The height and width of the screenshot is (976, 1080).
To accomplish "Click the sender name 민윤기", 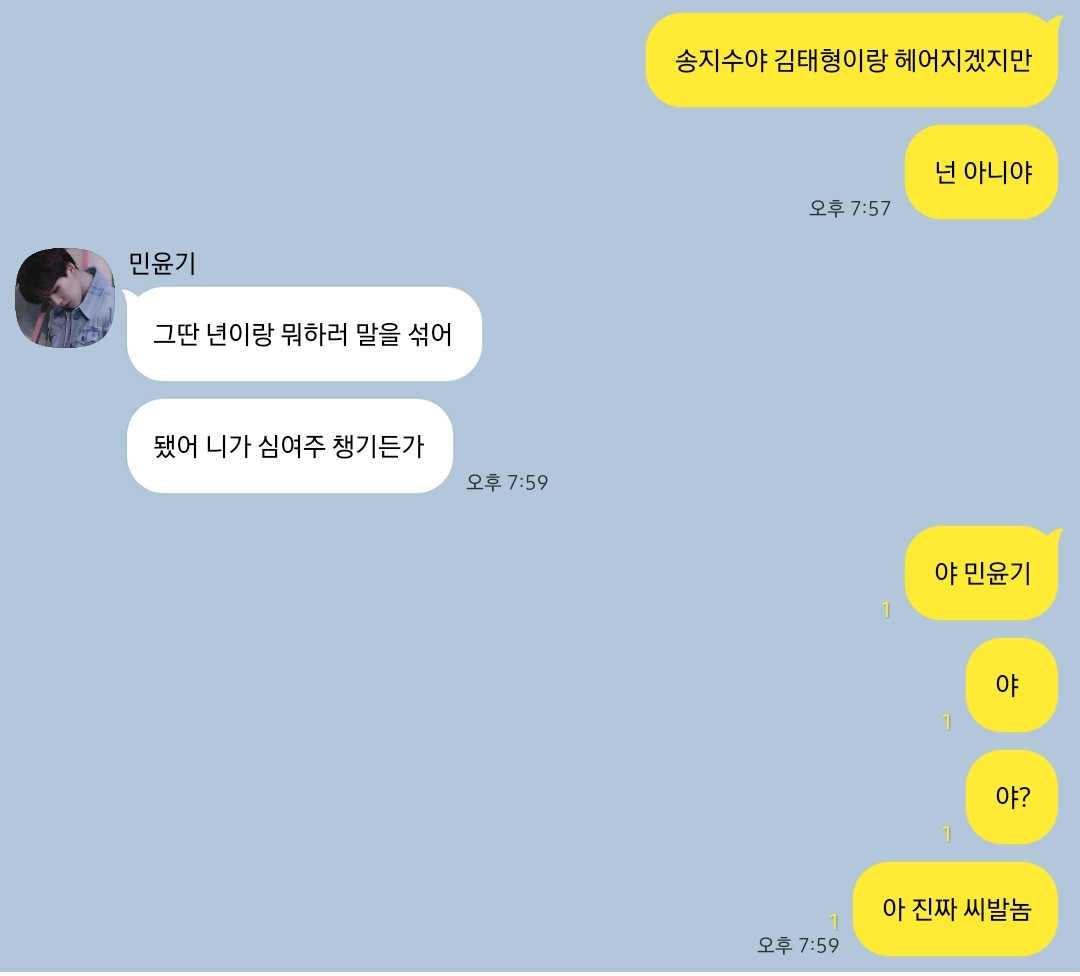I will pyautogui.click(x=163, y=263).
